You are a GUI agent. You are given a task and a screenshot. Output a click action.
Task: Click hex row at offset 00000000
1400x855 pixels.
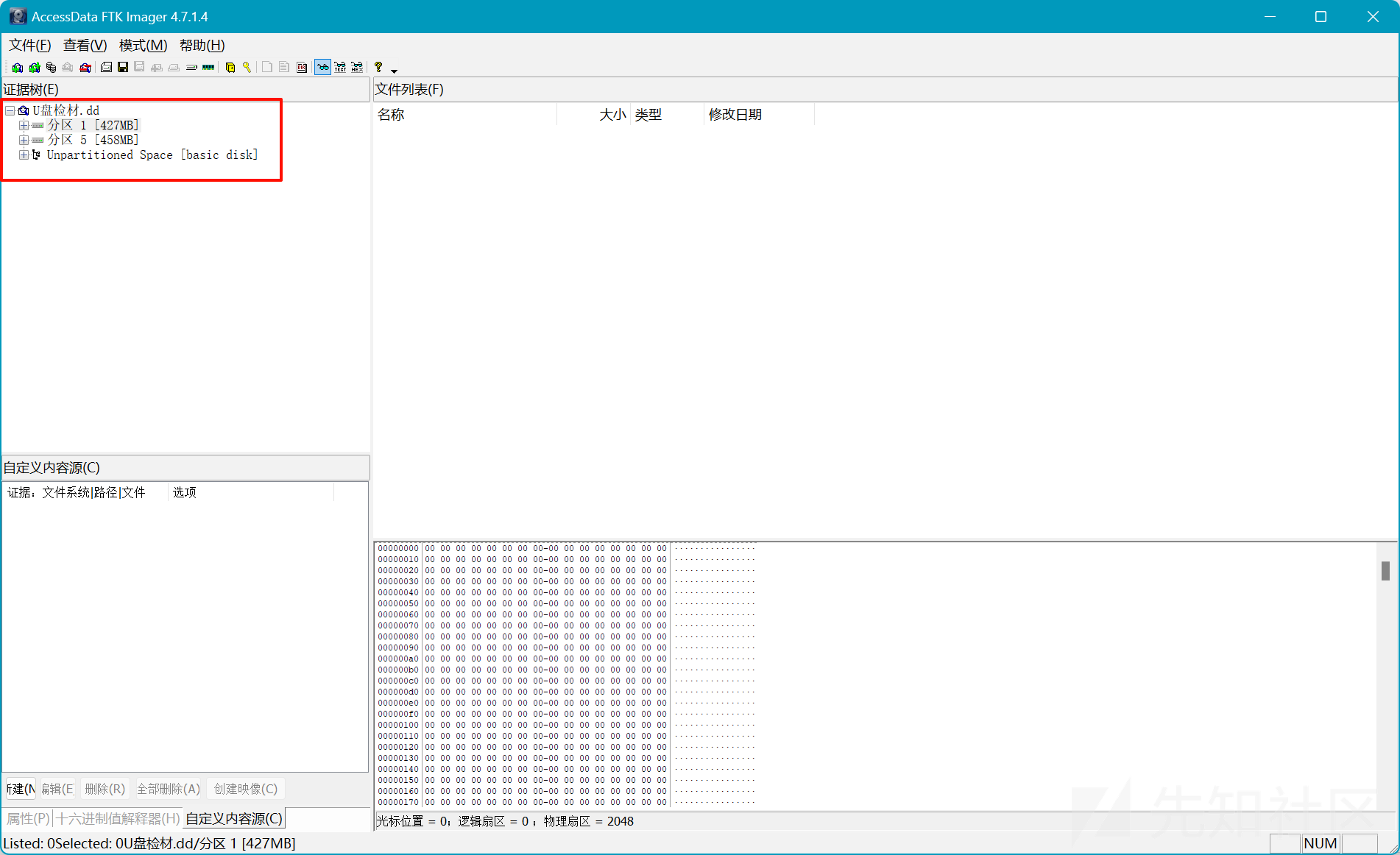566,548
